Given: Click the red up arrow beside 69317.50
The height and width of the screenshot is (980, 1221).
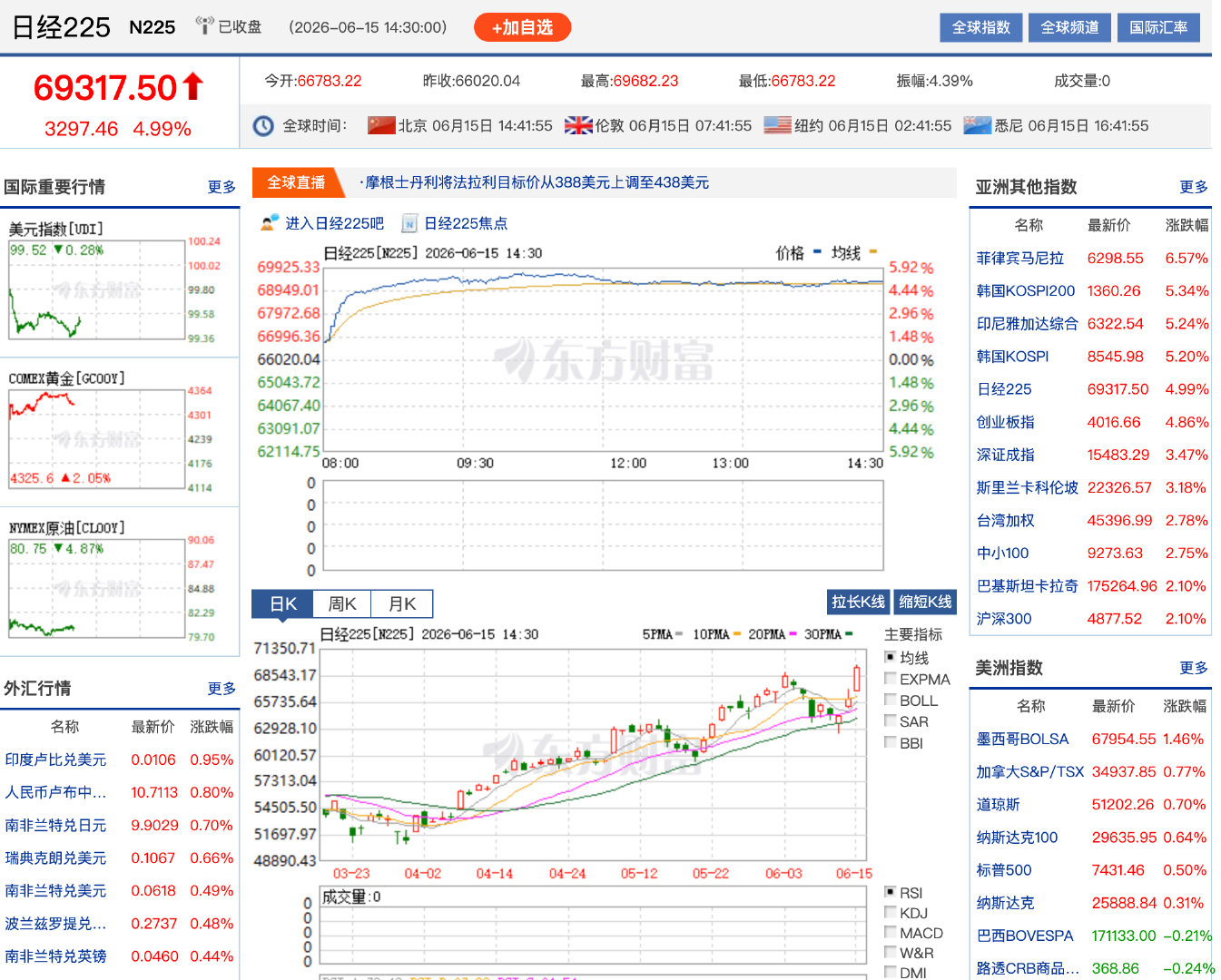Looking at the screenshot, I should click(x=192, y=87).
